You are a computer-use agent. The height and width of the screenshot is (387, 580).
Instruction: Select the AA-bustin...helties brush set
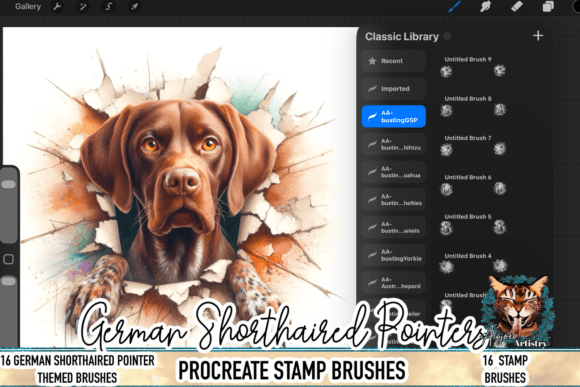tap(394, 200)
